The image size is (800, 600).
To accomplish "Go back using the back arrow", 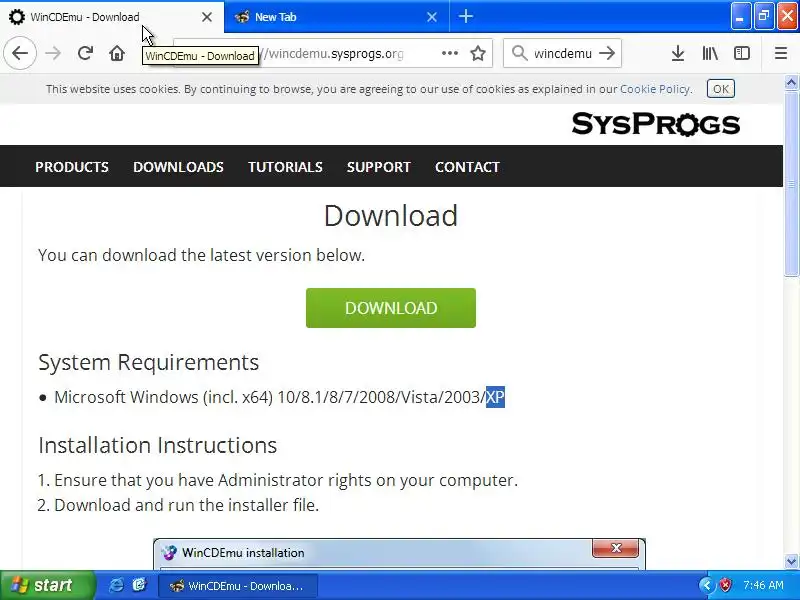I will [x=20, y=53].
